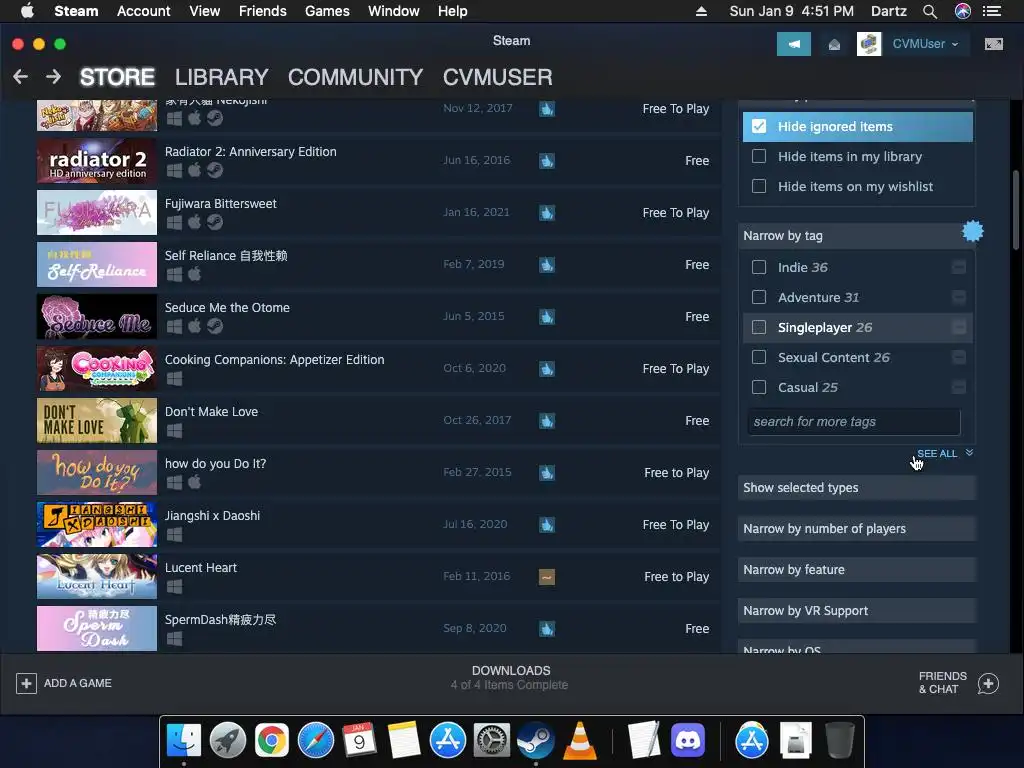This screenshot has width=1024, height=768.
Task: Open Siri from the menu bar
Action: coord(963,11)
